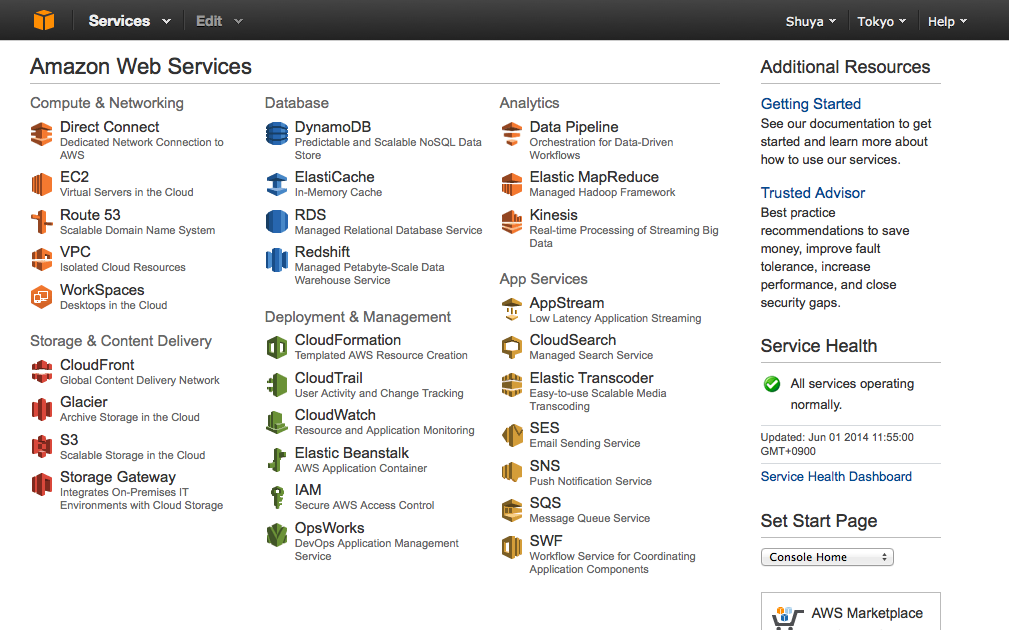Click the CloudWatch service icon
Image resolution: width=1009 pixels, height=630 pixels.
pos(277,422)
